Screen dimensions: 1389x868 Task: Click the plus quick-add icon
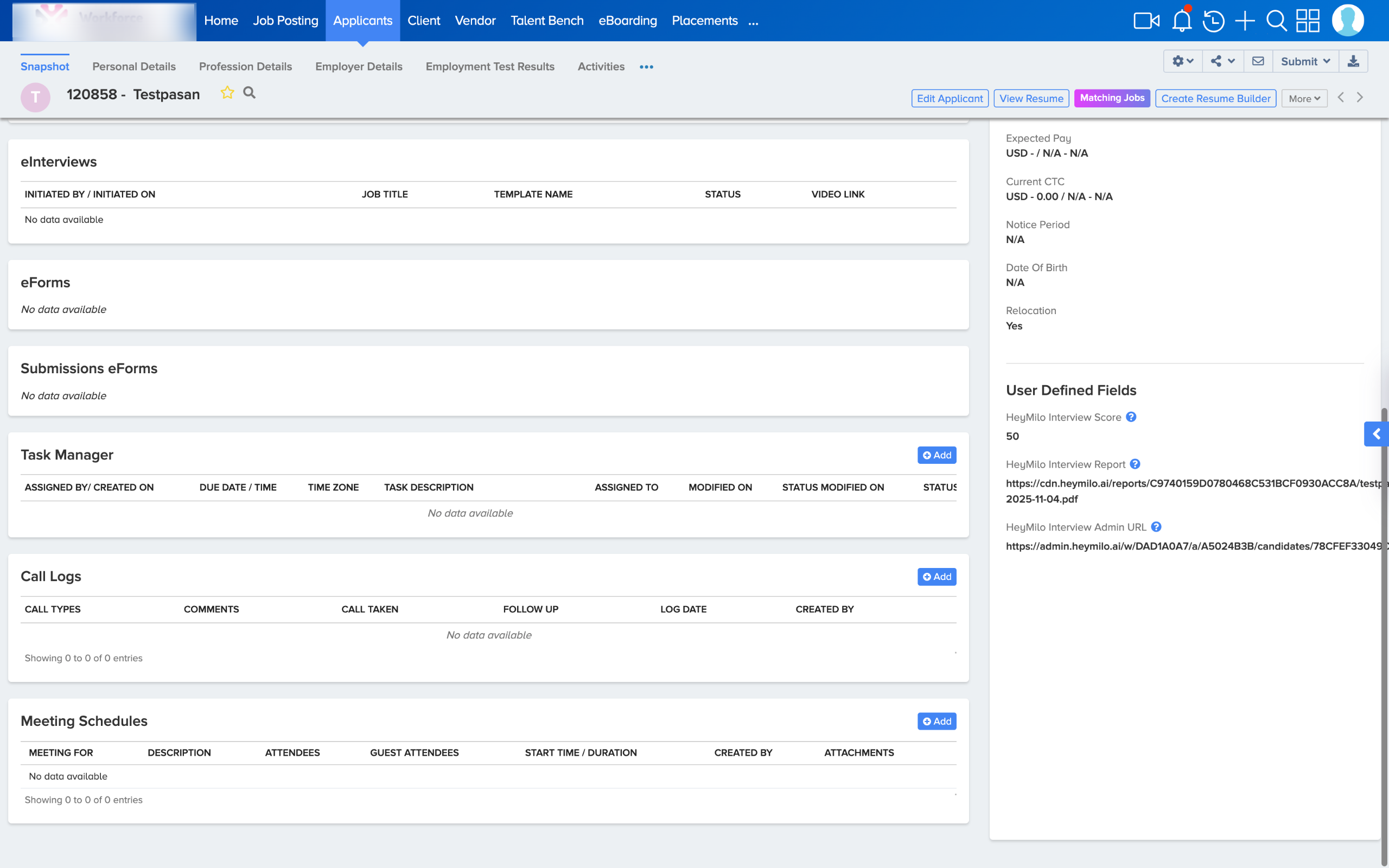click(1244, 21)
